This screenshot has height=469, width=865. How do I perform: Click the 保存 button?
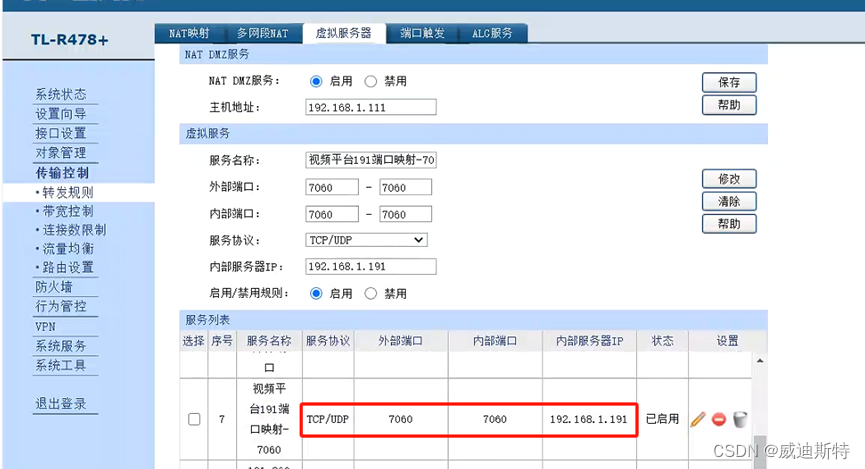coord(729,82)
